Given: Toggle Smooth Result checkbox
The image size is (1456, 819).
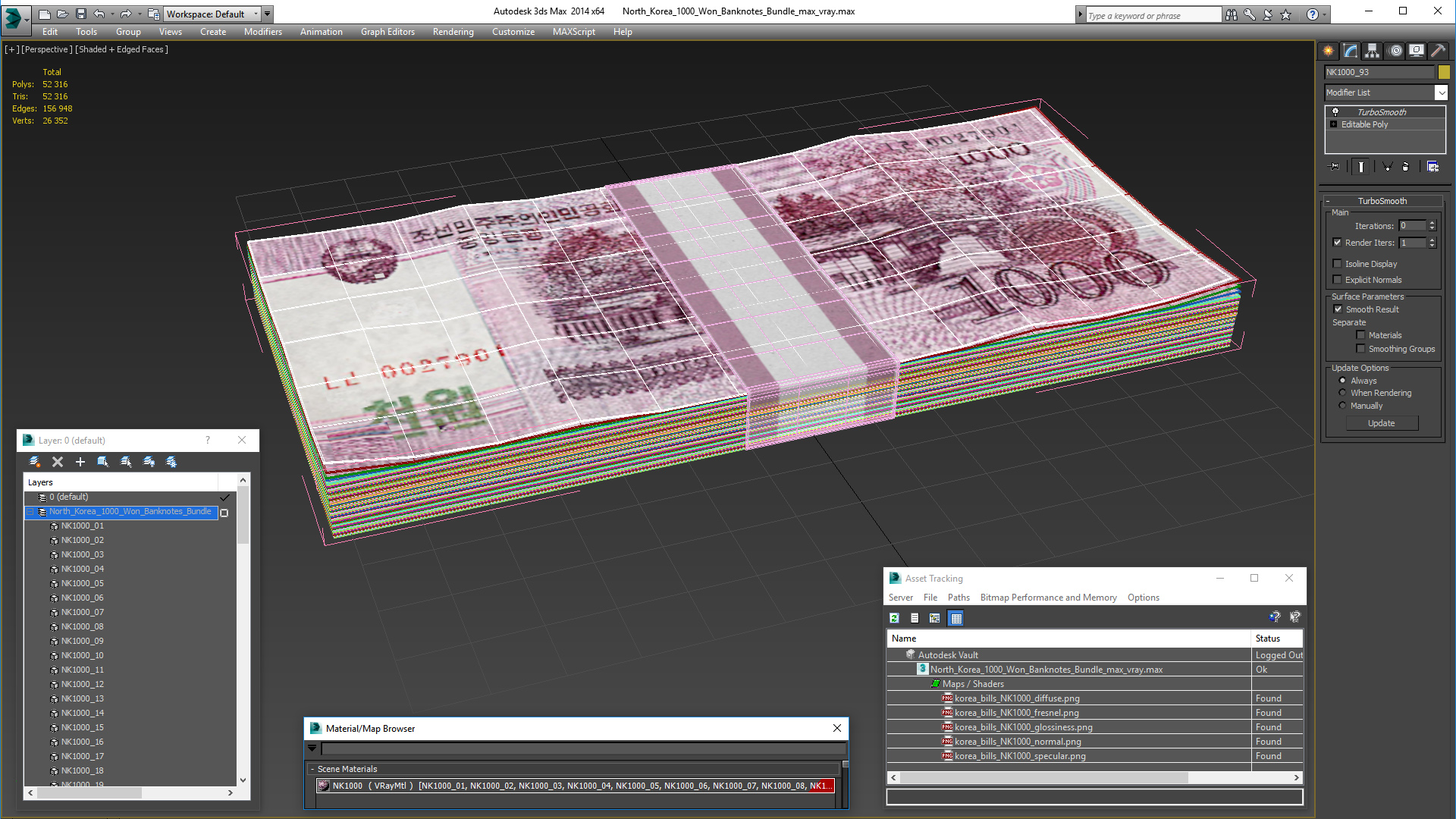Looking at the screenshot, I should pos(1338,309).
